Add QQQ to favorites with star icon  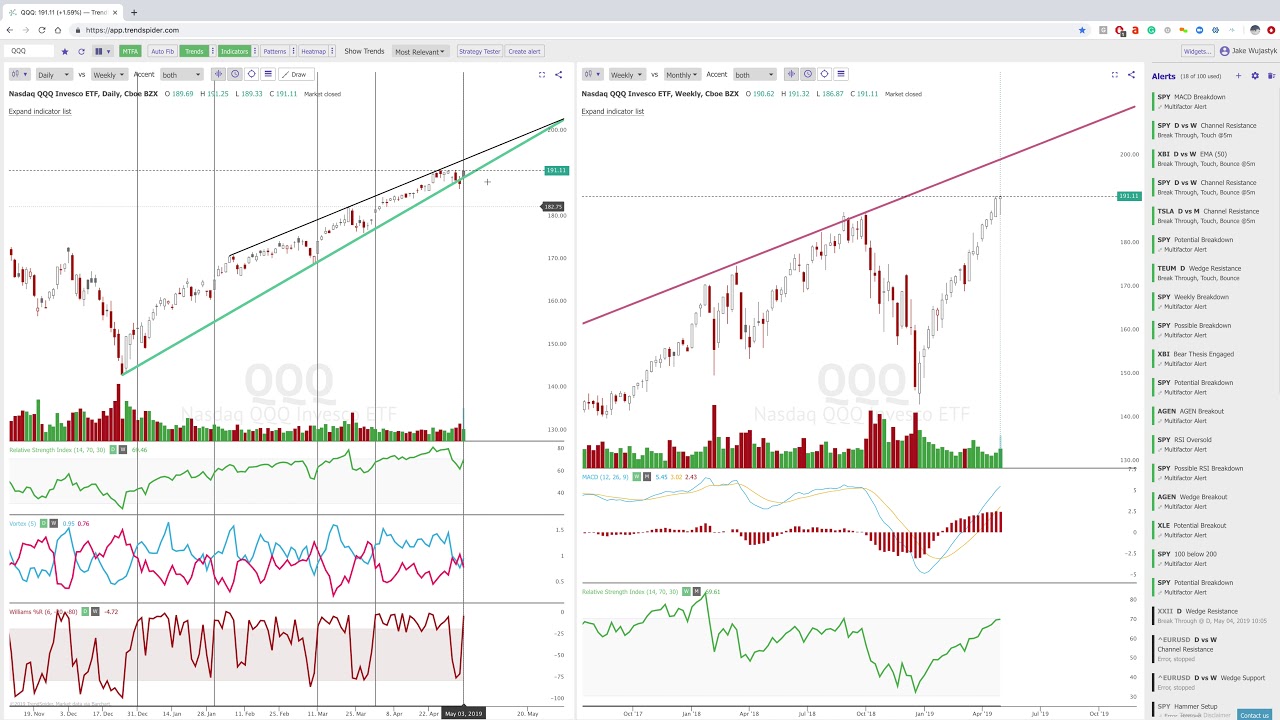(65, 51)
